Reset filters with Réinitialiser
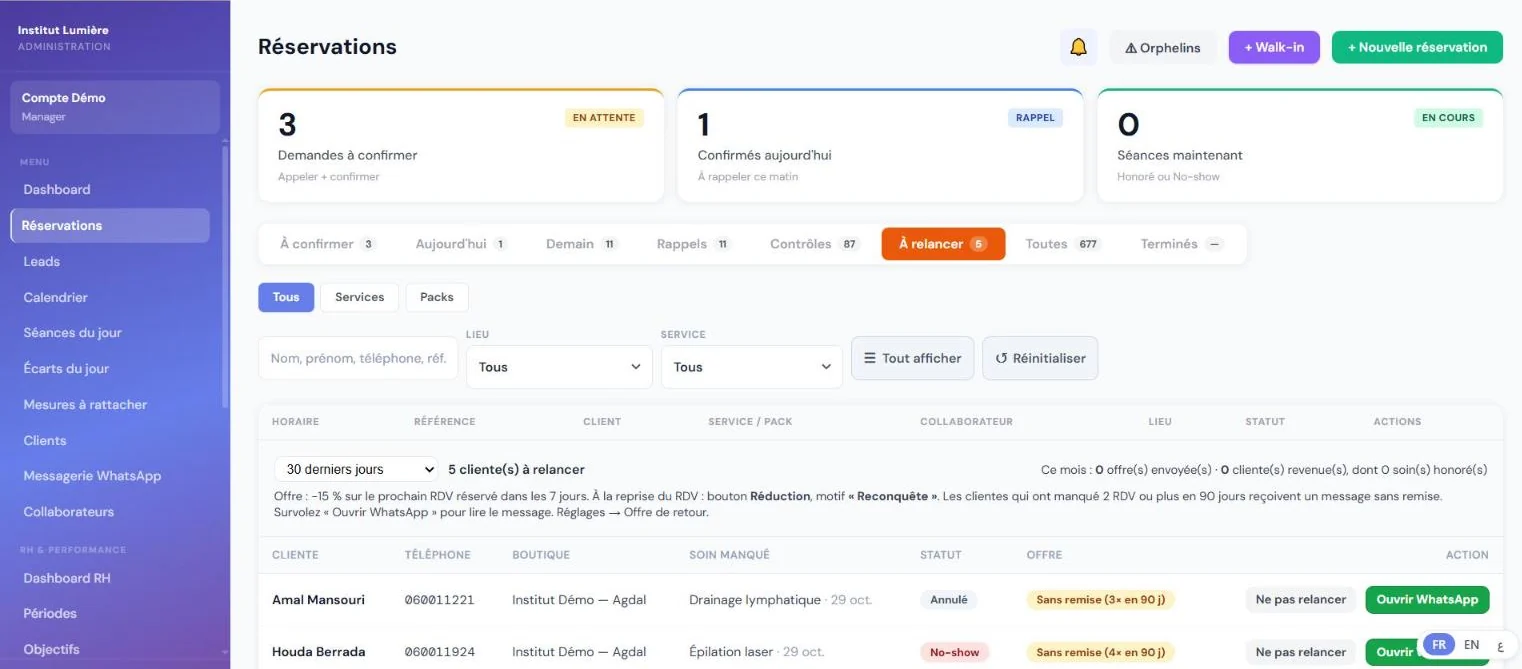1522x669 pixels. click(1040, 358)
